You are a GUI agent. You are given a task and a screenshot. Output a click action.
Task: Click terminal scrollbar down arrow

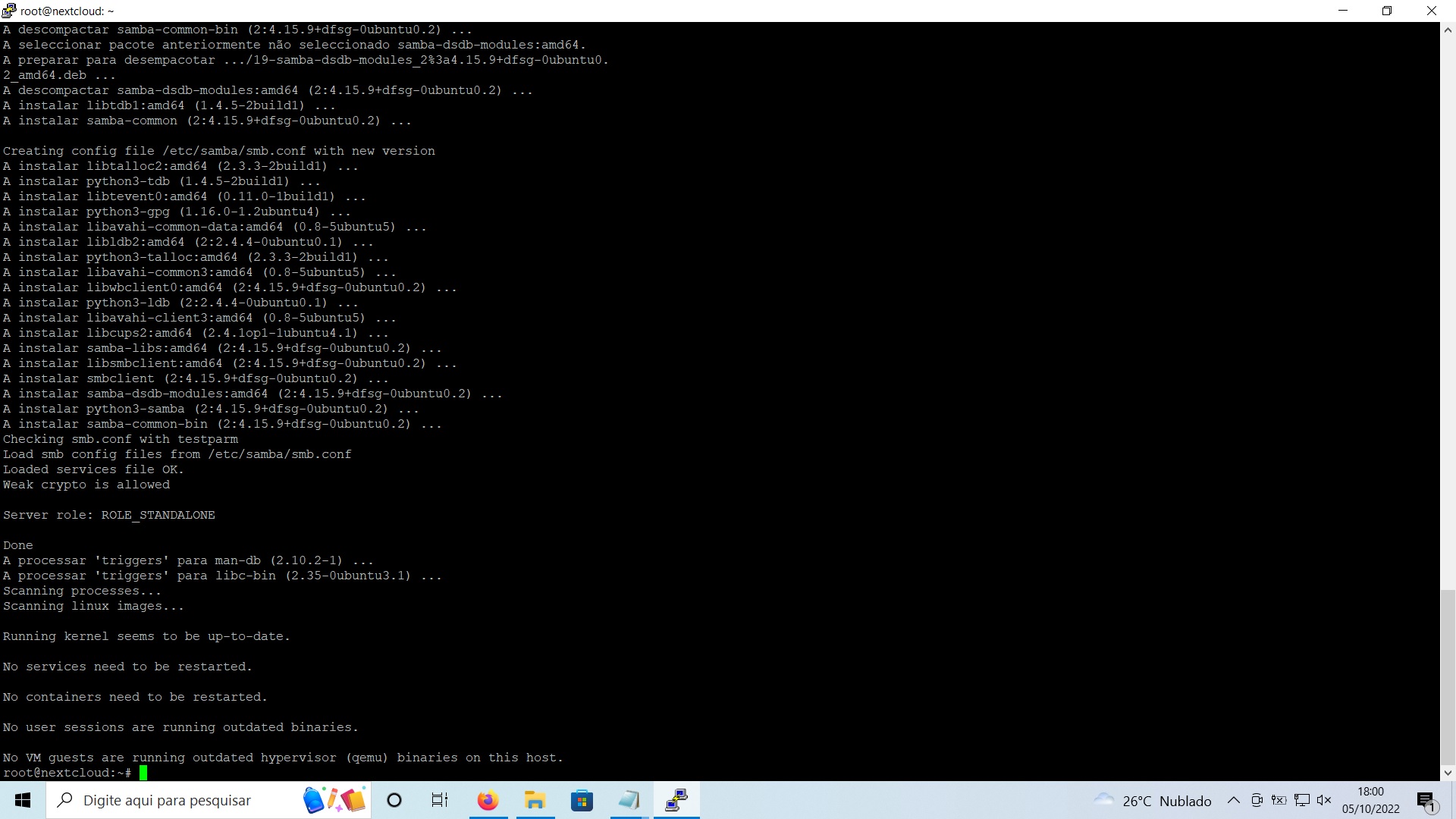click(1448, 773)
